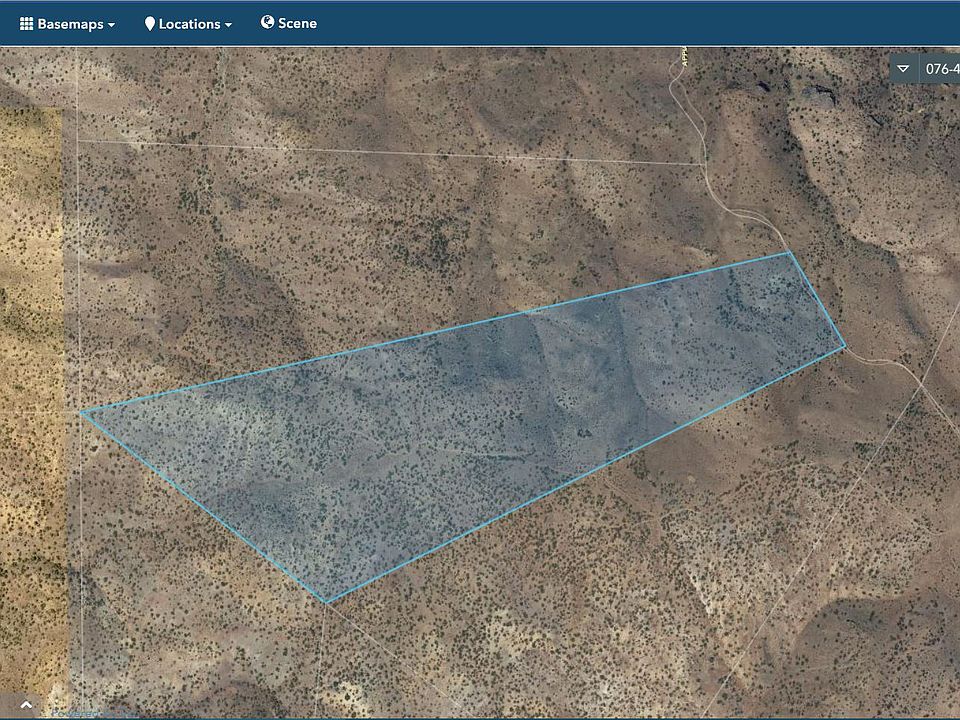The height and width of the screenshot is (720, 960).
Task: Open the Basemaps dropdown menu
Action: point(68,23)
